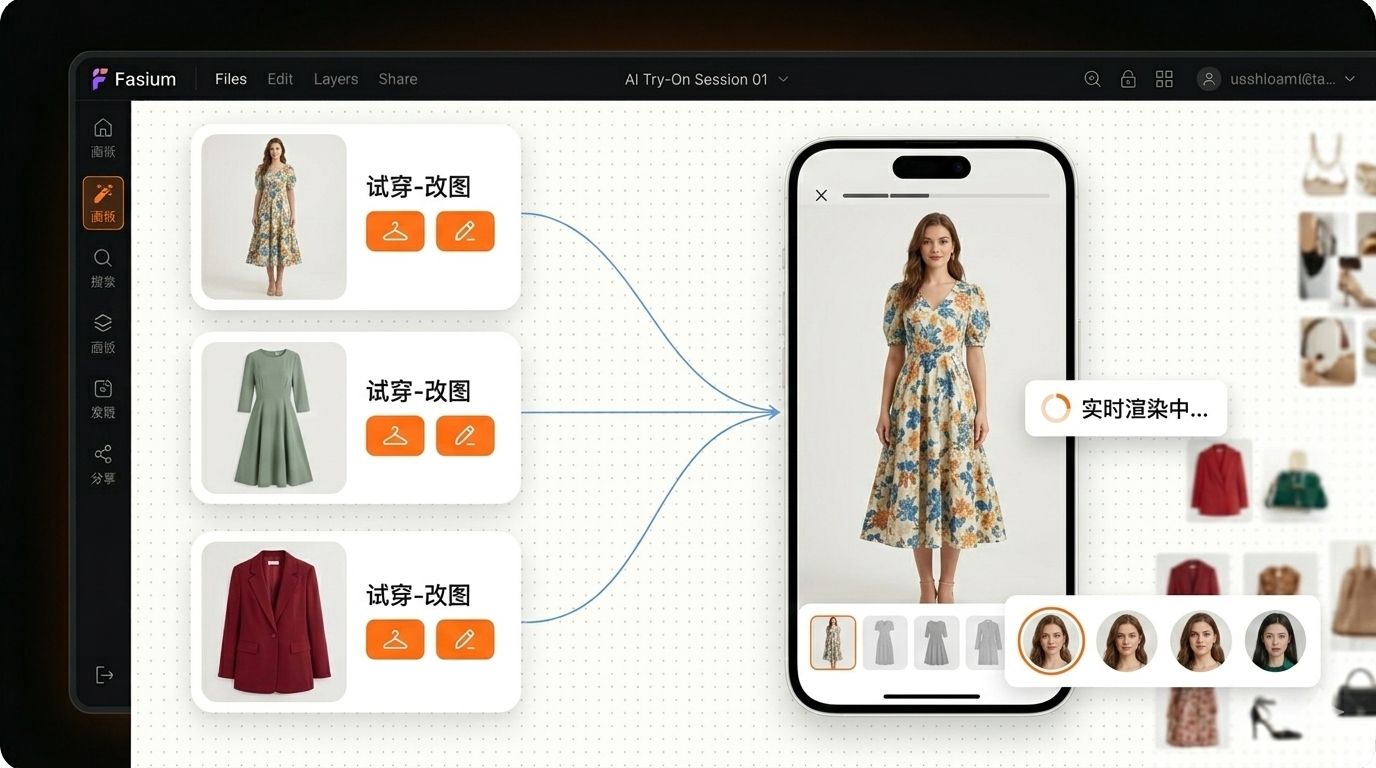Select the gray short-sleeve dress phone thumbnail
This screenshot has width=1376, height=768.
click(885, 642)
